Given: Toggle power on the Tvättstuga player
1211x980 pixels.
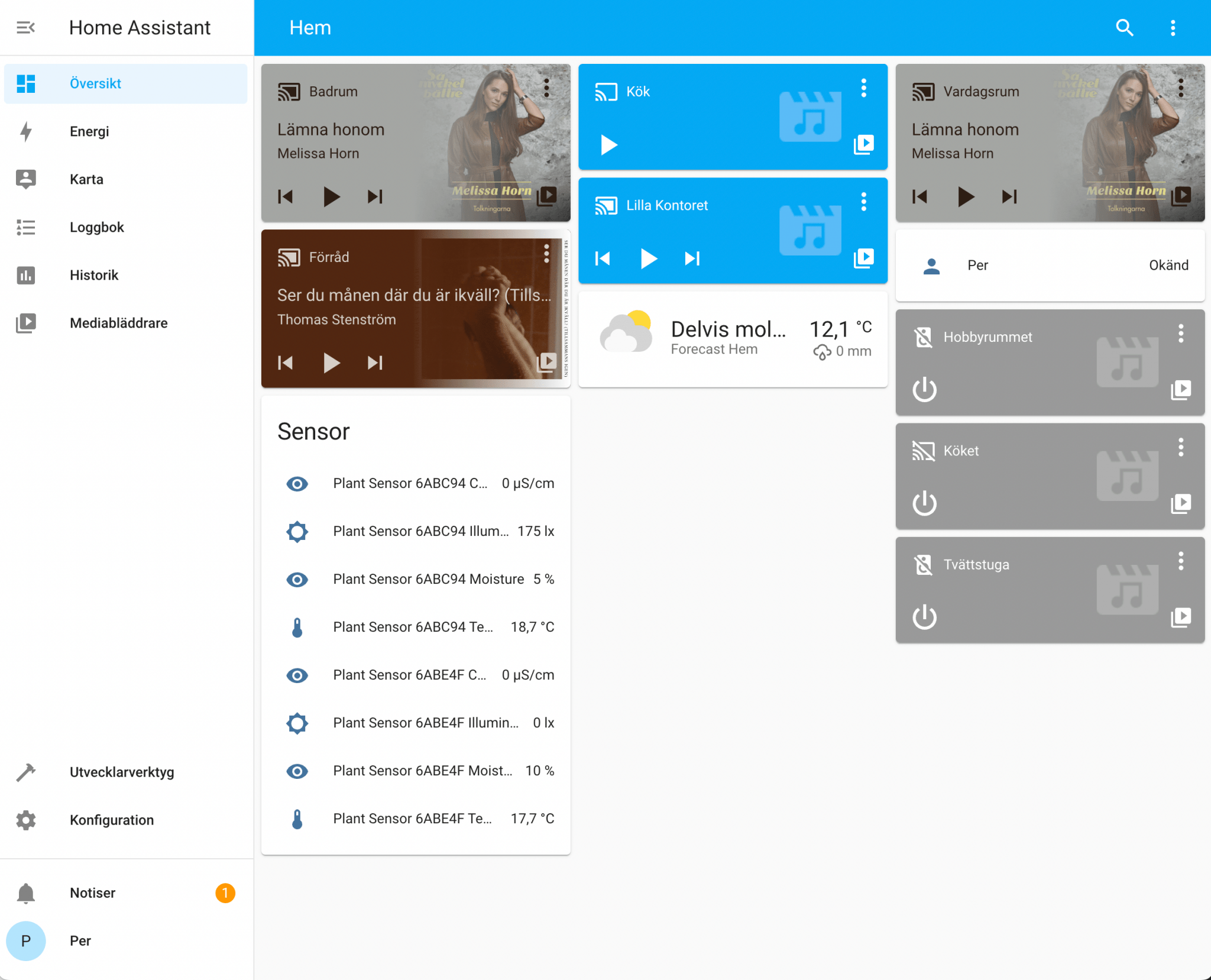Looking at the screenshot, I should pyautogui.click(x=924, y=617).
